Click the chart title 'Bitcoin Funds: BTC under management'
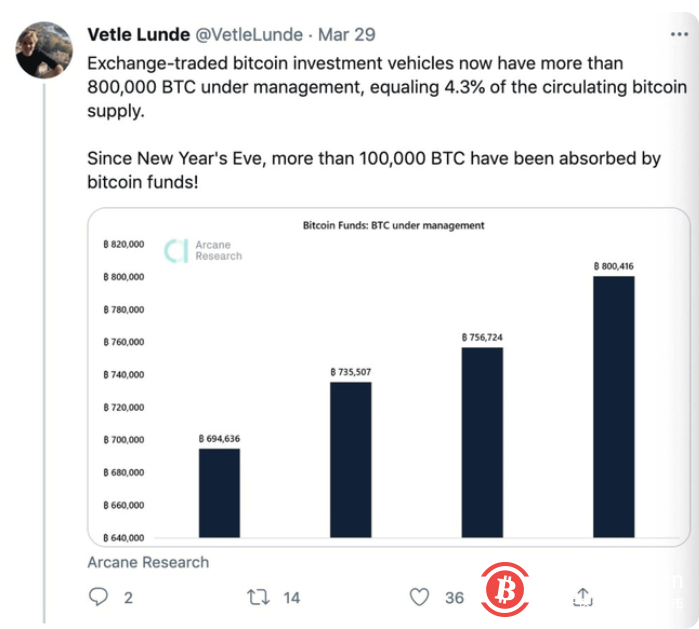 click(x=393, y=226)
